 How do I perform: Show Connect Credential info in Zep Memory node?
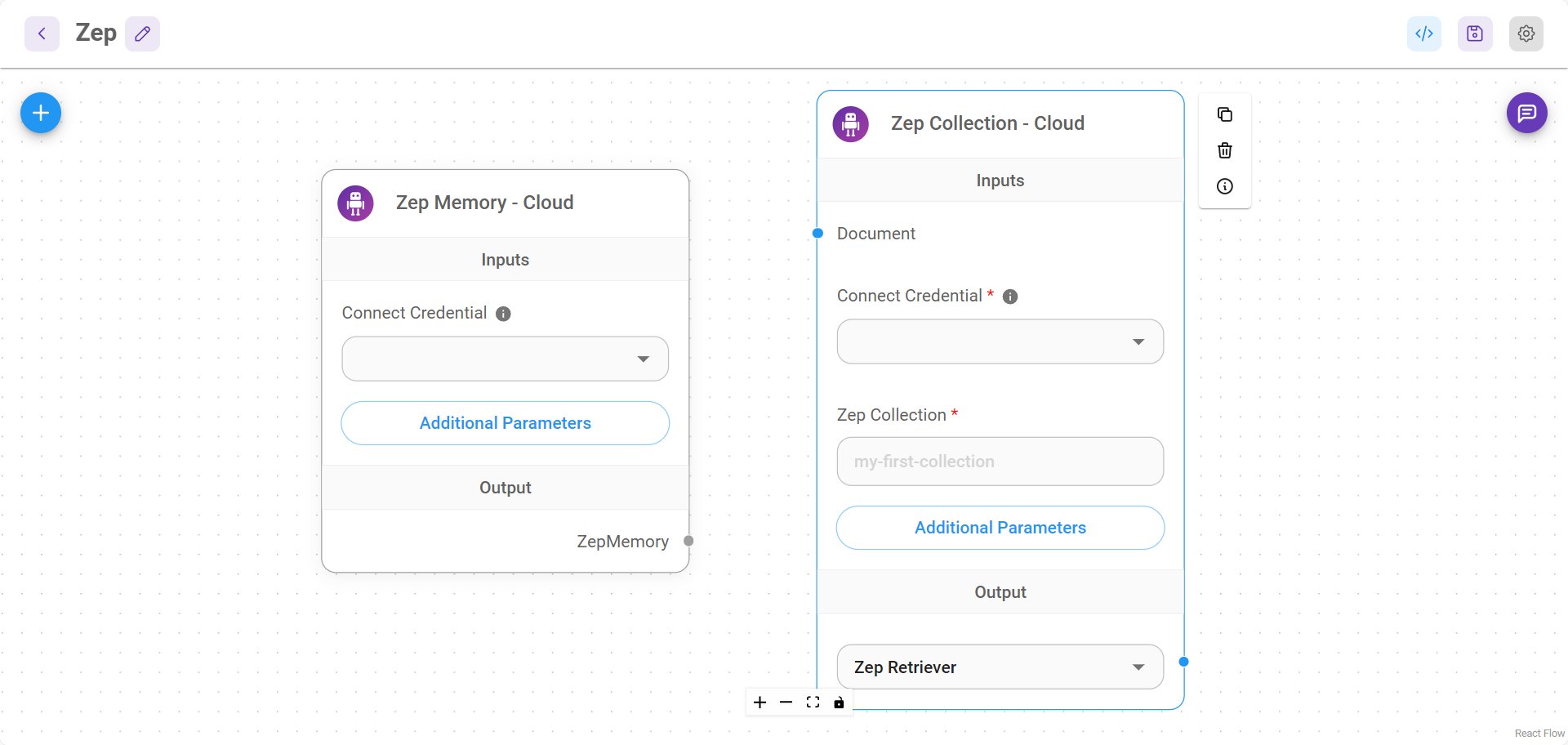point(503,314)
